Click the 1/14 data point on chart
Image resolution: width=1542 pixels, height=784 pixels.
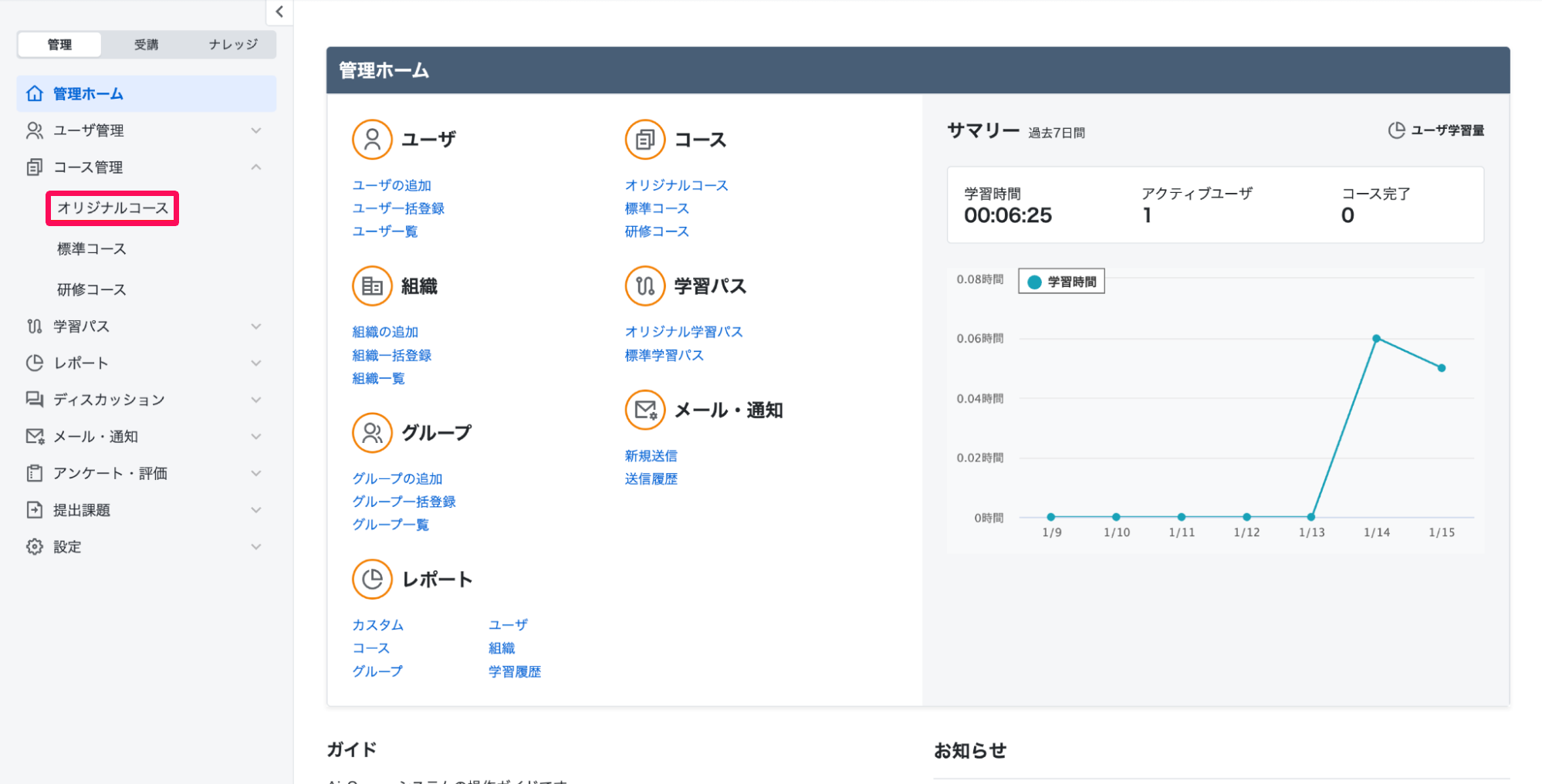(1376, 339)
